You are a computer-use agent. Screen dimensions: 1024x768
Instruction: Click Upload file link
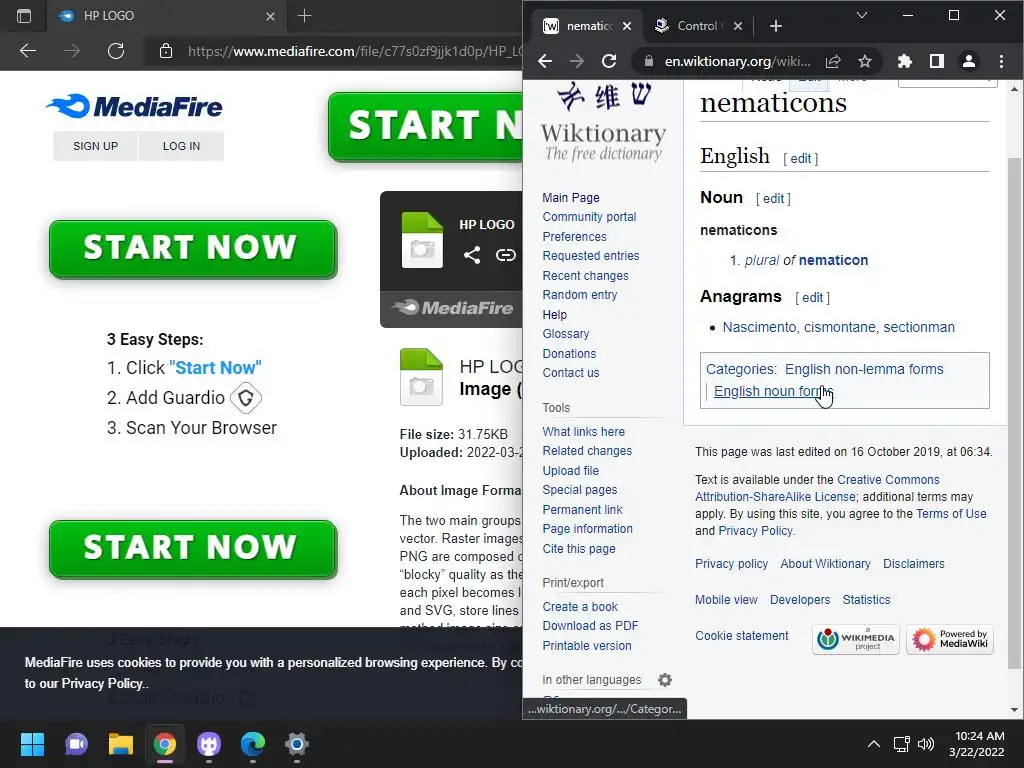click(570, 471)
